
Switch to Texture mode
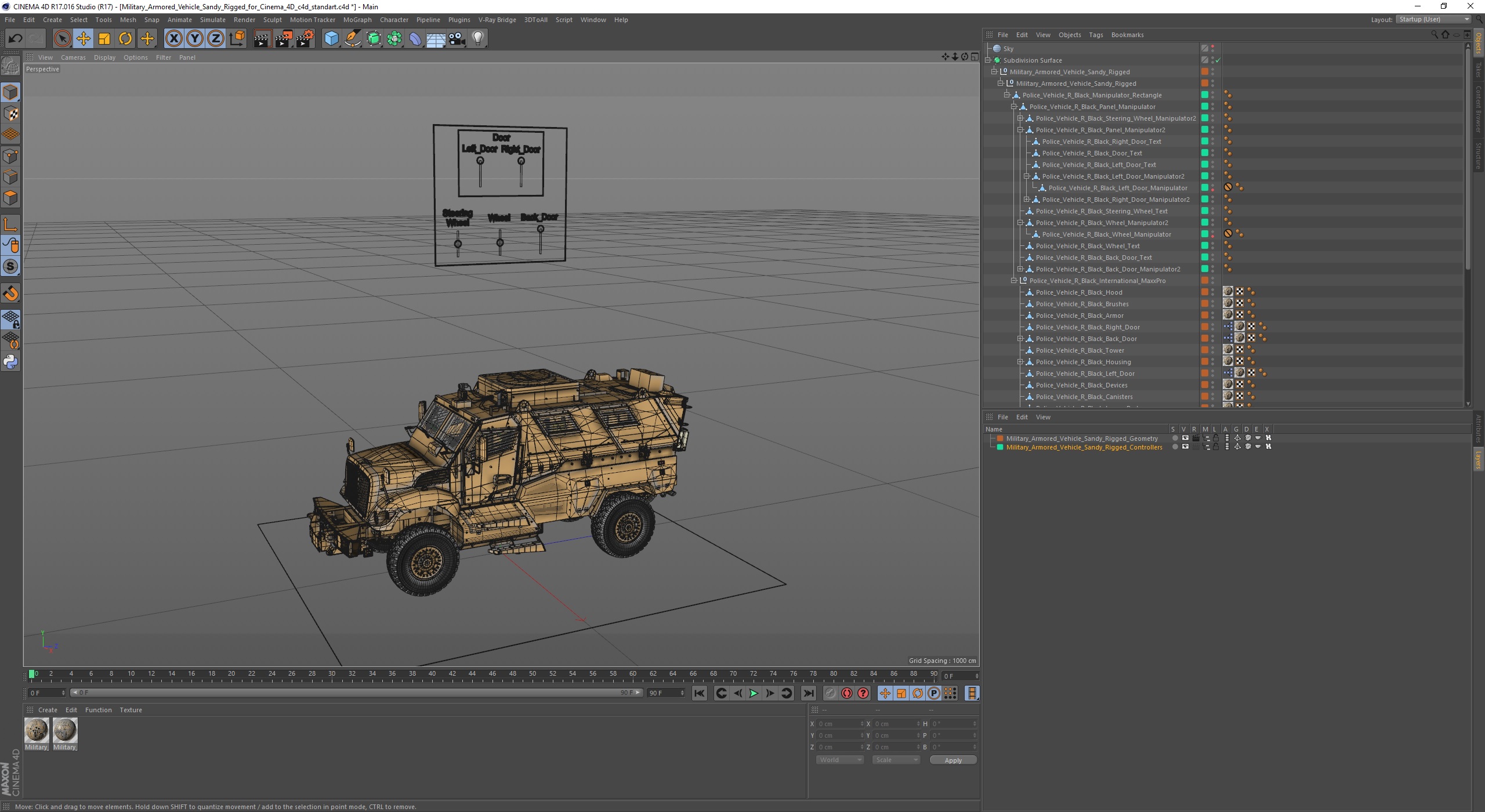tap(10, 114)
